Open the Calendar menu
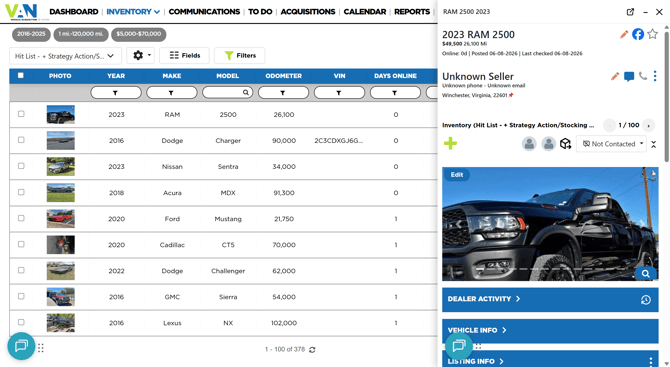Image resolution: width=670 pixels, height=367 pixels. 365,12
